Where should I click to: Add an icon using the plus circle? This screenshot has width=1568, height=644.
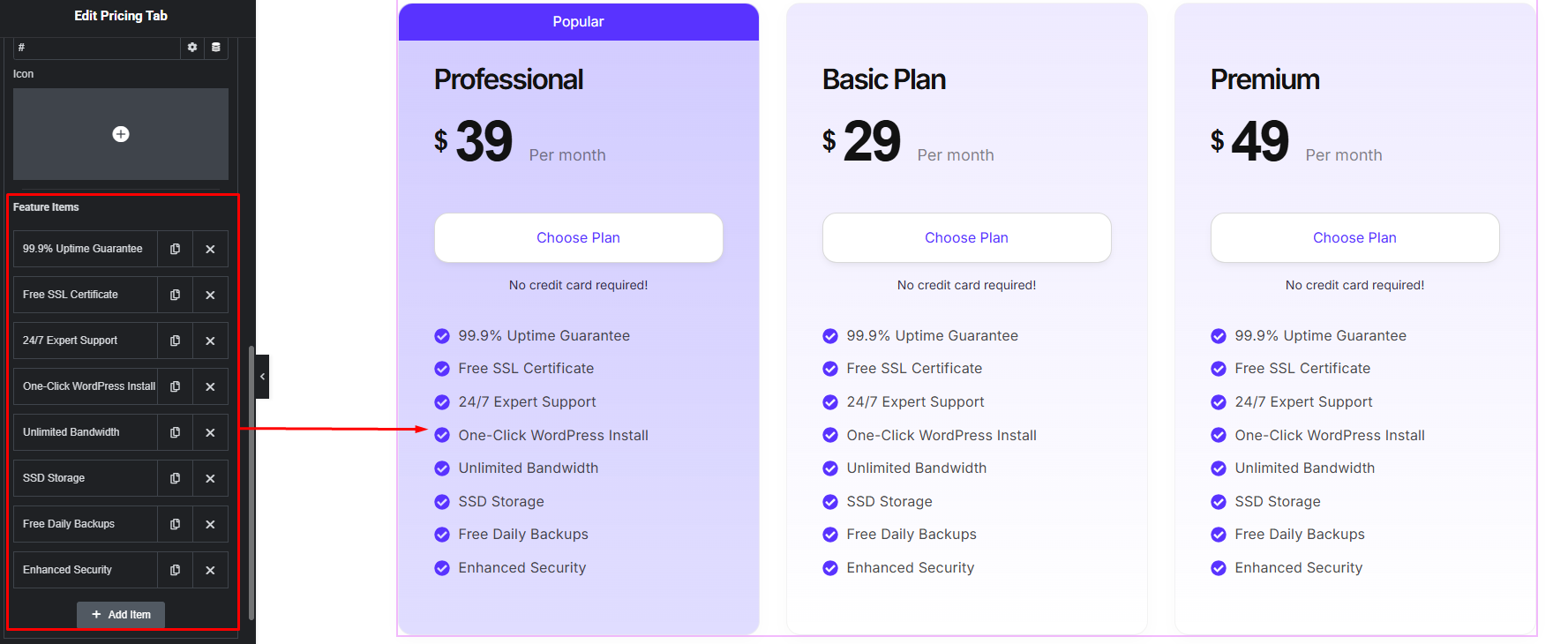click(x=121, y=134)
